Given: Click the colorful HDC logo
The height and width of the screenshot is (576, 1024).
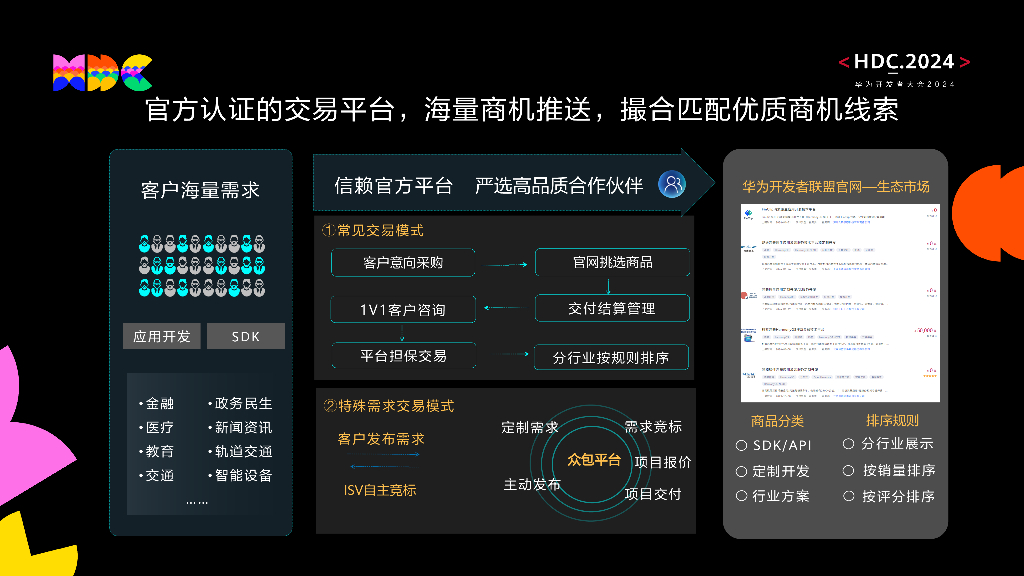Looking at the screenshot, I should [x=103, y=72].
